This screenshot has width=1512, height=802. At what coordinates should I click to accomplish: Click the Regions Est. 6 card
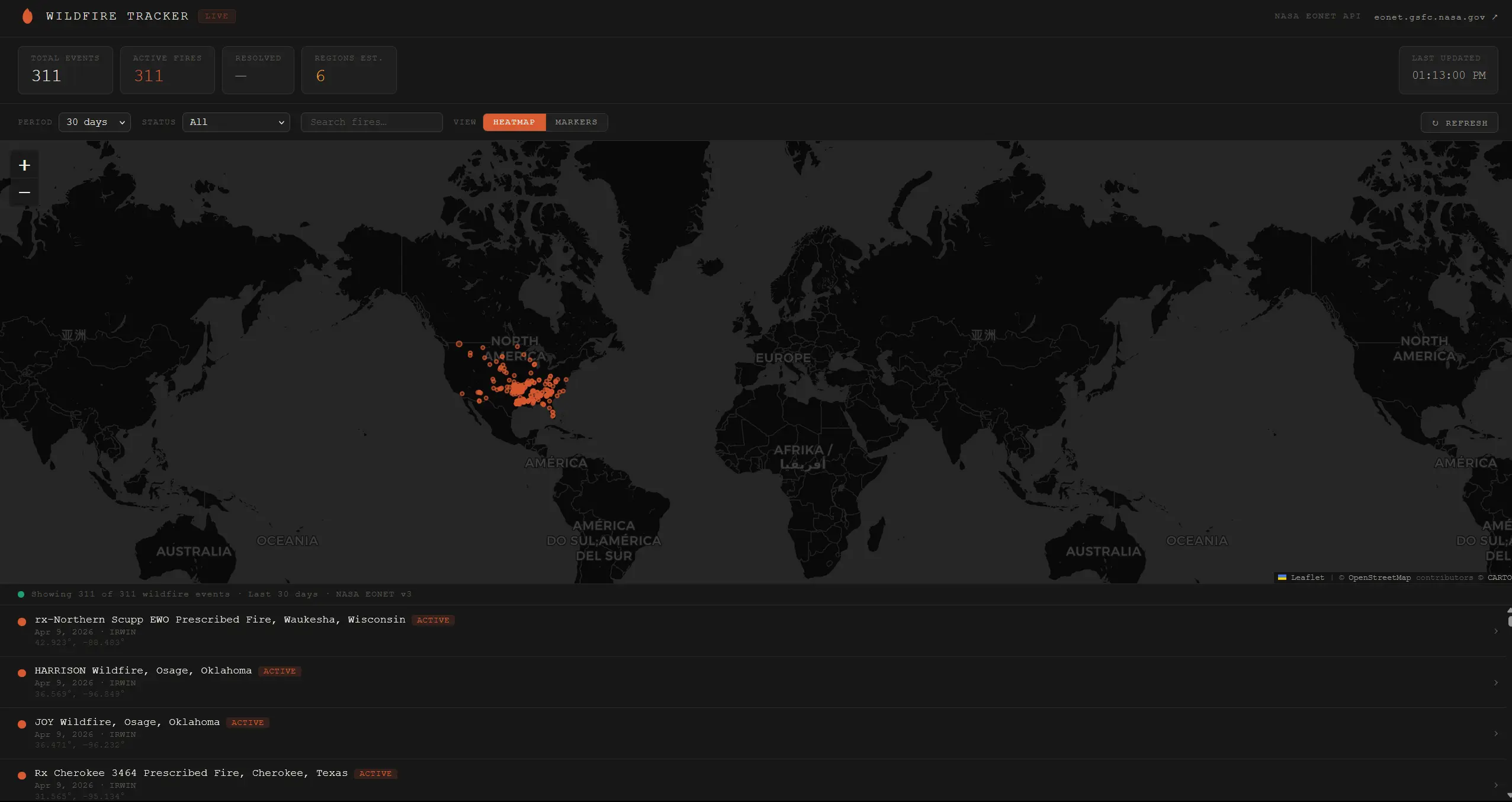[349, 70]
